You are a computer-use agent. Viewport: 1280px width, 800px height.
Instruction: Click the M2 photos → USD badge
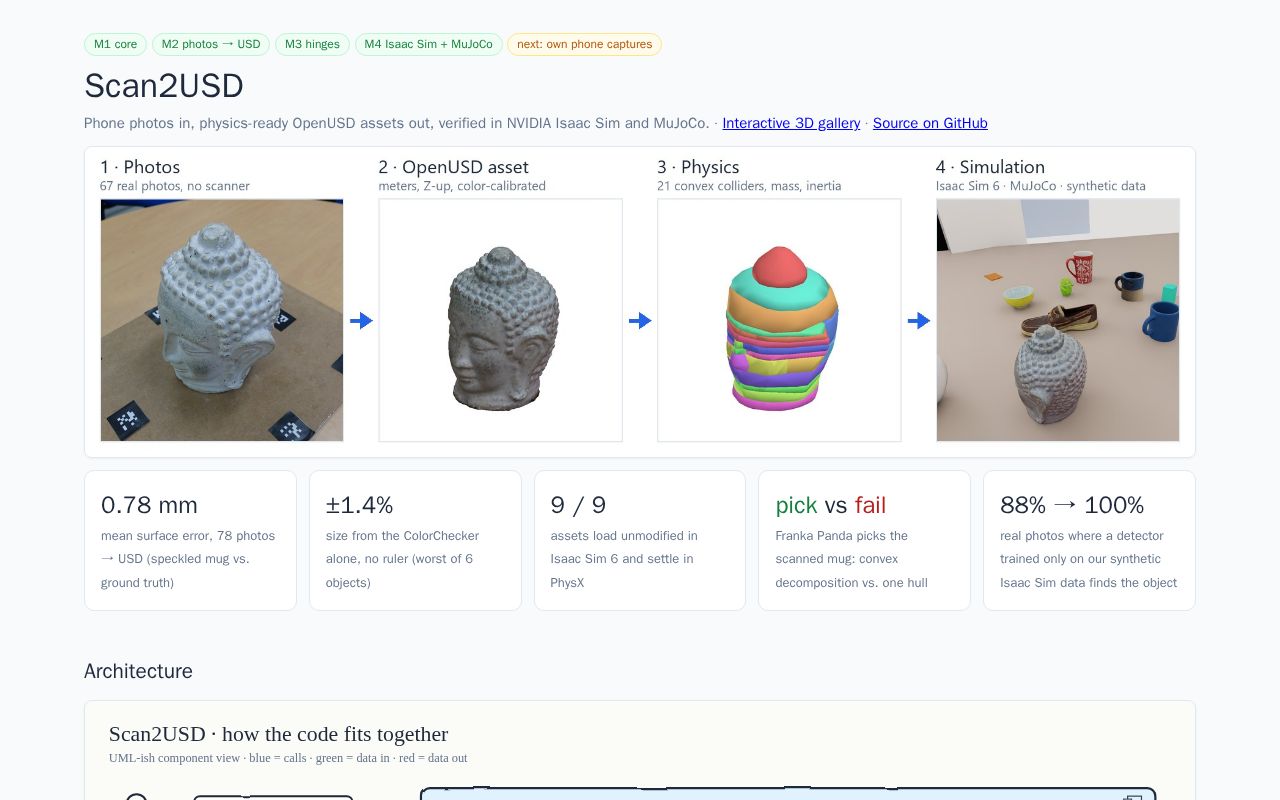coord(211,44)
